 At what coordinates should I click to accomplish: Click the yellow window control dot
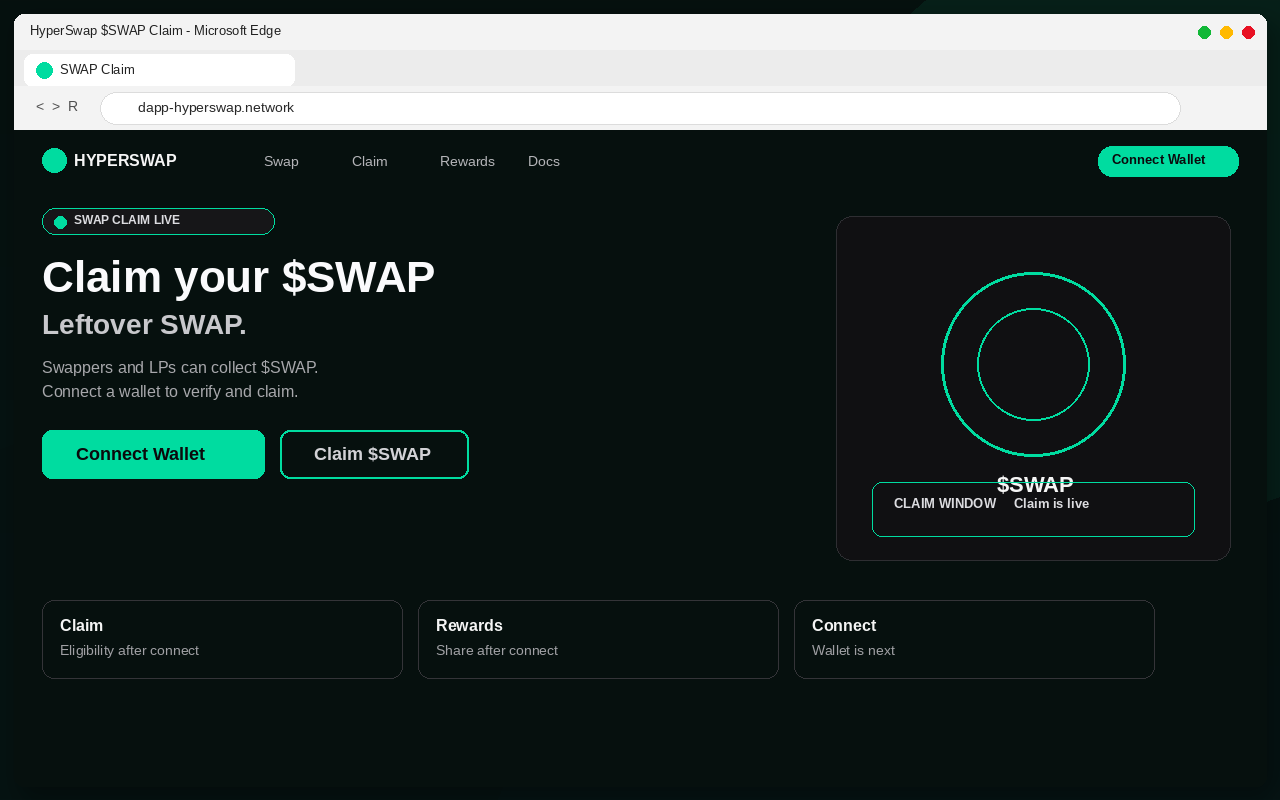pyautogui.click(x=1226, y=32)
